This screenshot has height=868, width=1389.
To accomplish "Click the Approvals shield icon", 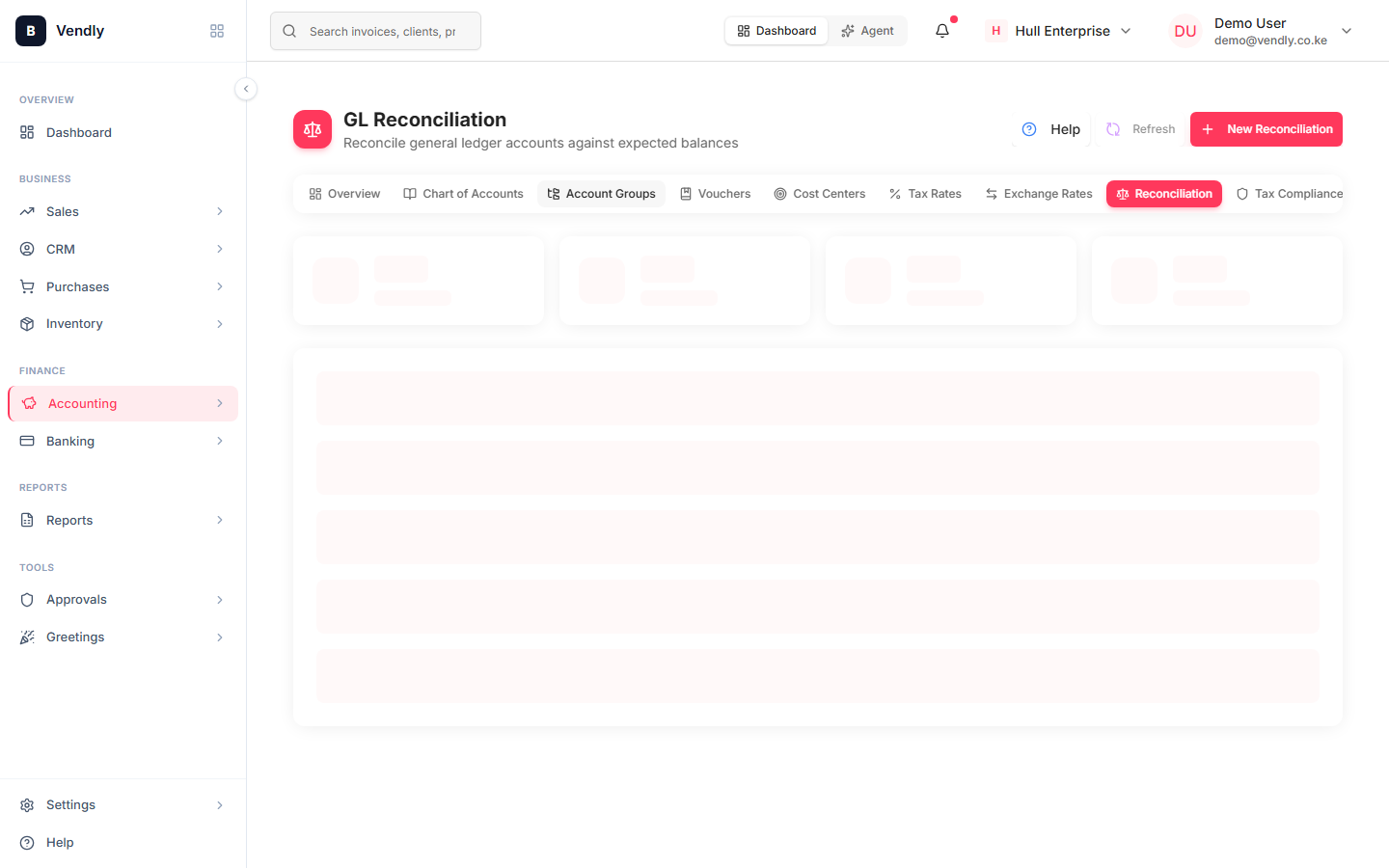I will coord(27,600).
